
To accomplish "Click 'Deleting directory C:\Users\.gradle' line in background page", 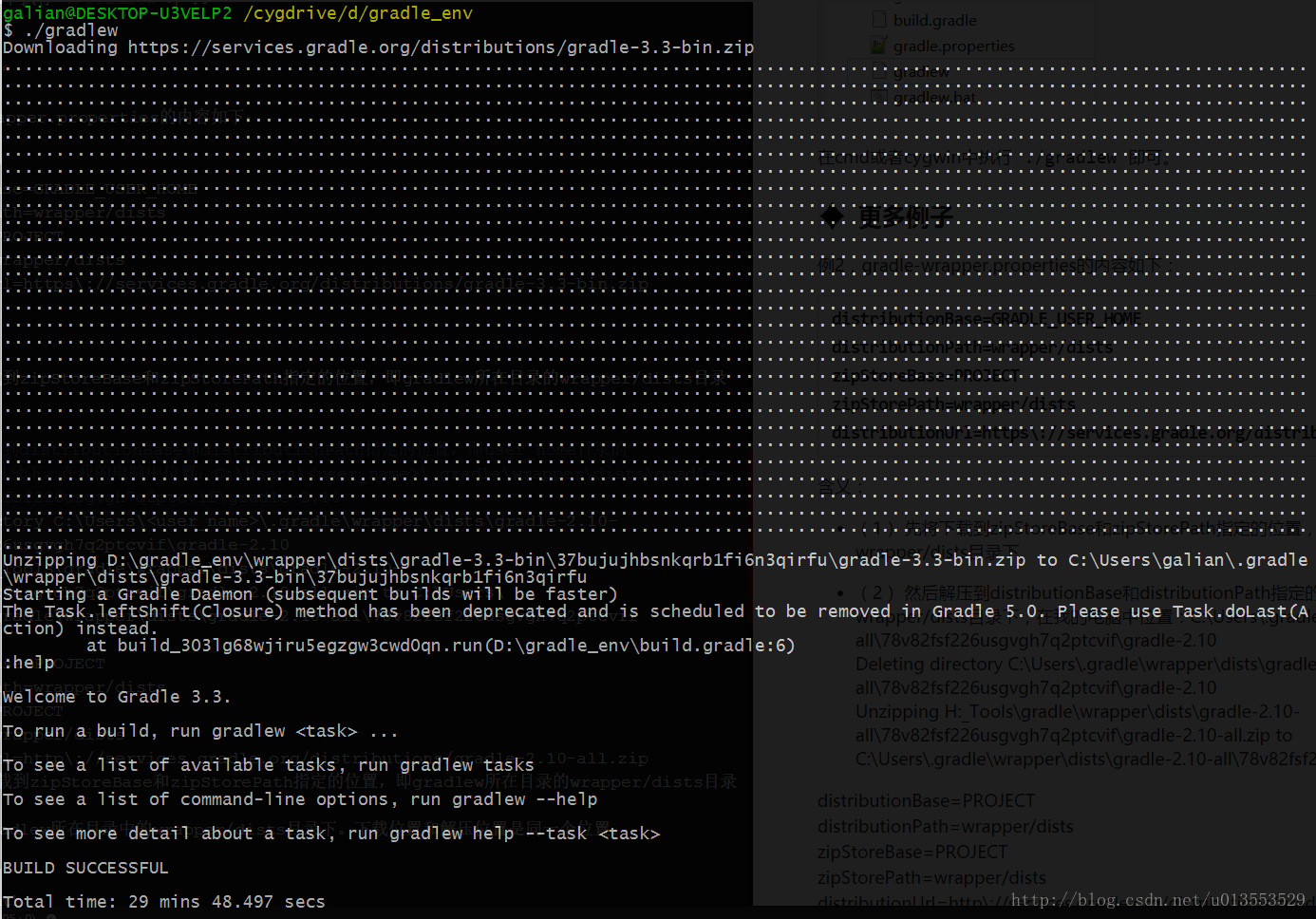I will (x=1085, y=664).
